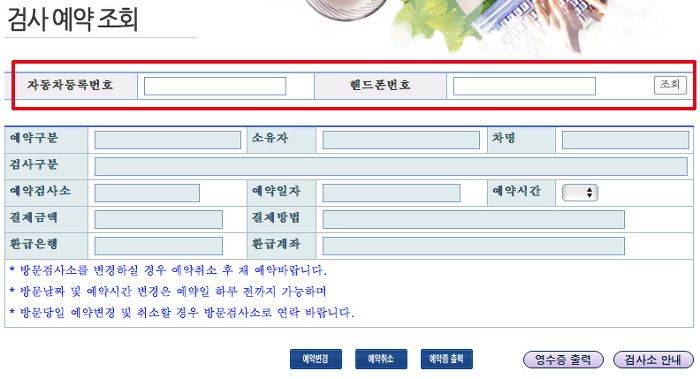Click the 환급계좌 field
The width and height of the screenshot is (700, 379).
pos(473,246)
